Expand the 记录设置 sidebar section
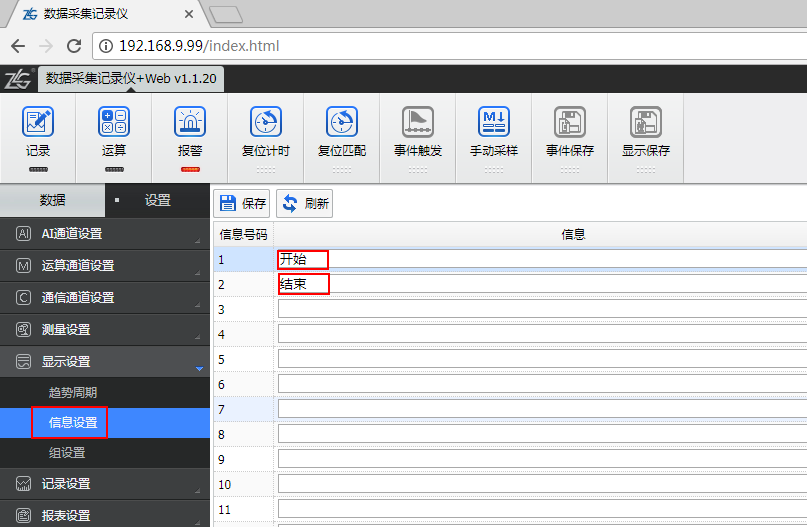This screenshot has width=807, height=527. click(105, 484)
